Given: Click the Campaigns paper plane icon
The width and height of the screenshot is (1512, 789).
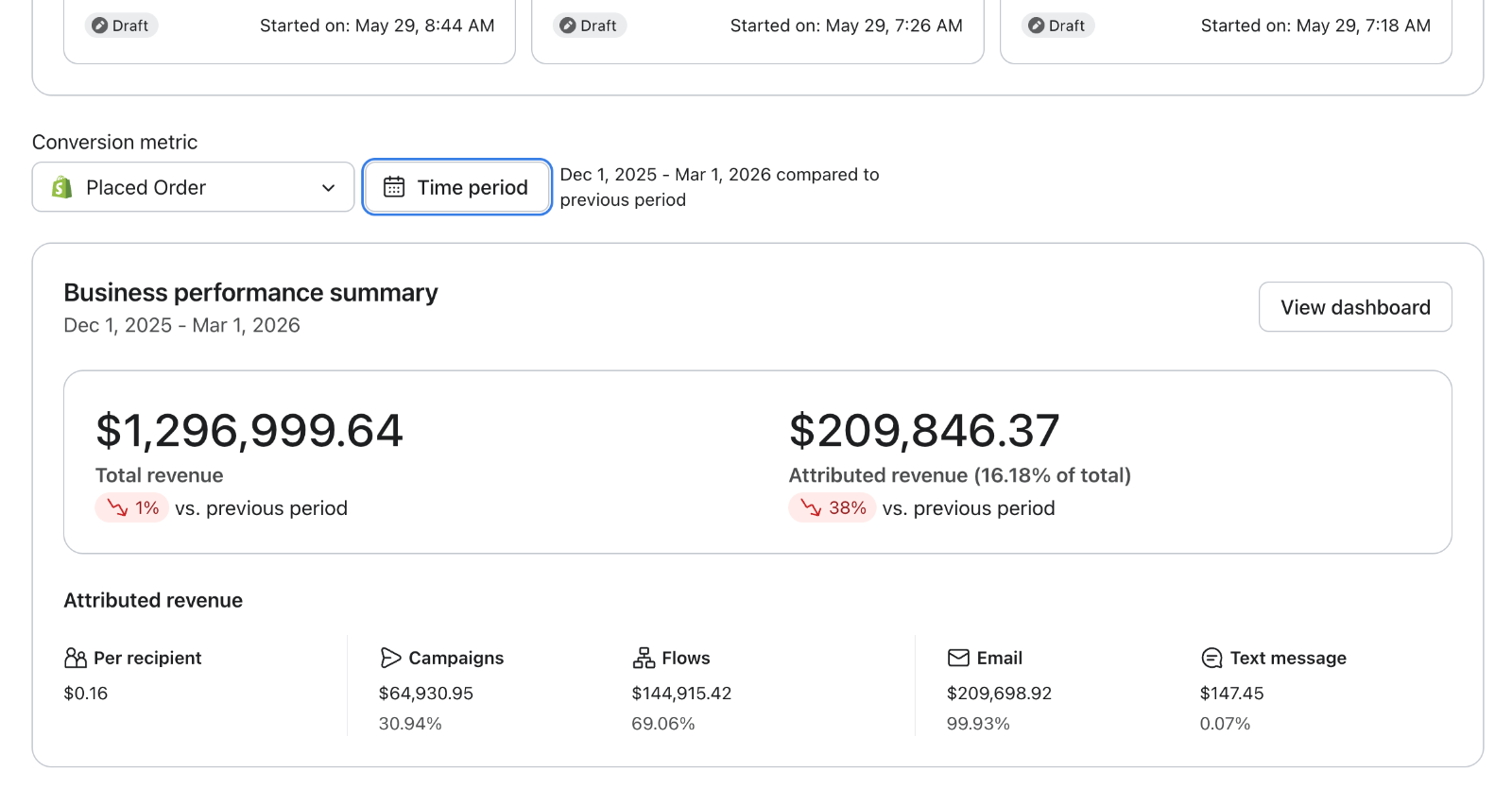Looking at the screenshot, I should (390, 658).
